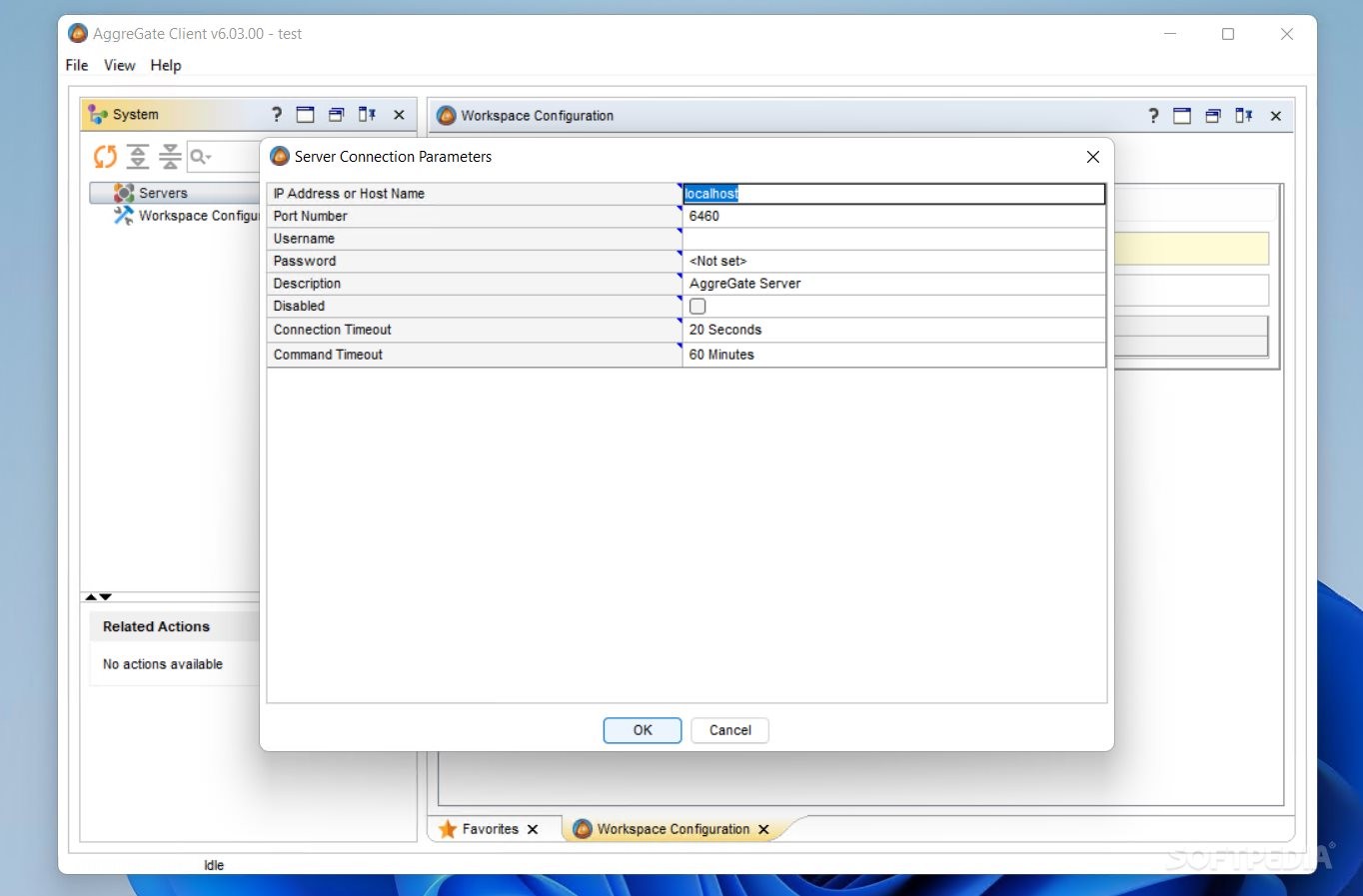Click Command Timeout value 60 Minutes
The image size is (1363, 896).
721,355
